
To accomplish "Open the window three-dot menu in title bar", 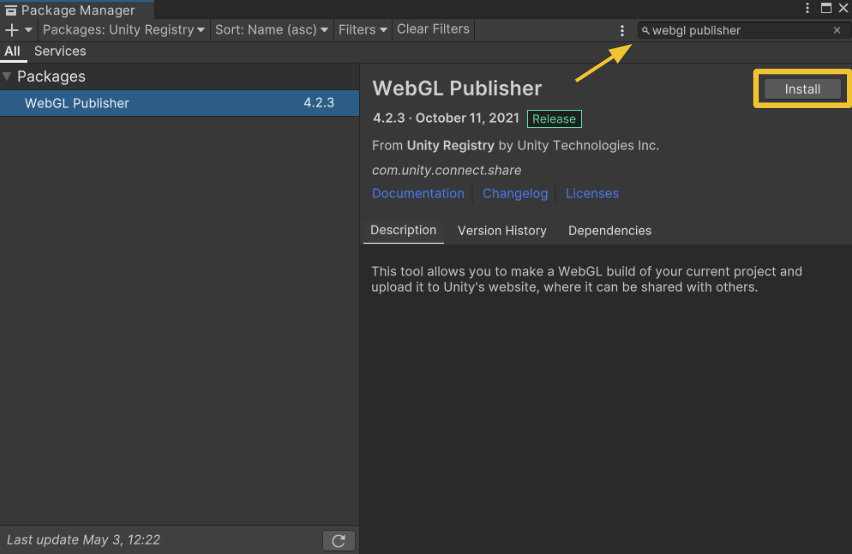I will click(x=807, y=8).
